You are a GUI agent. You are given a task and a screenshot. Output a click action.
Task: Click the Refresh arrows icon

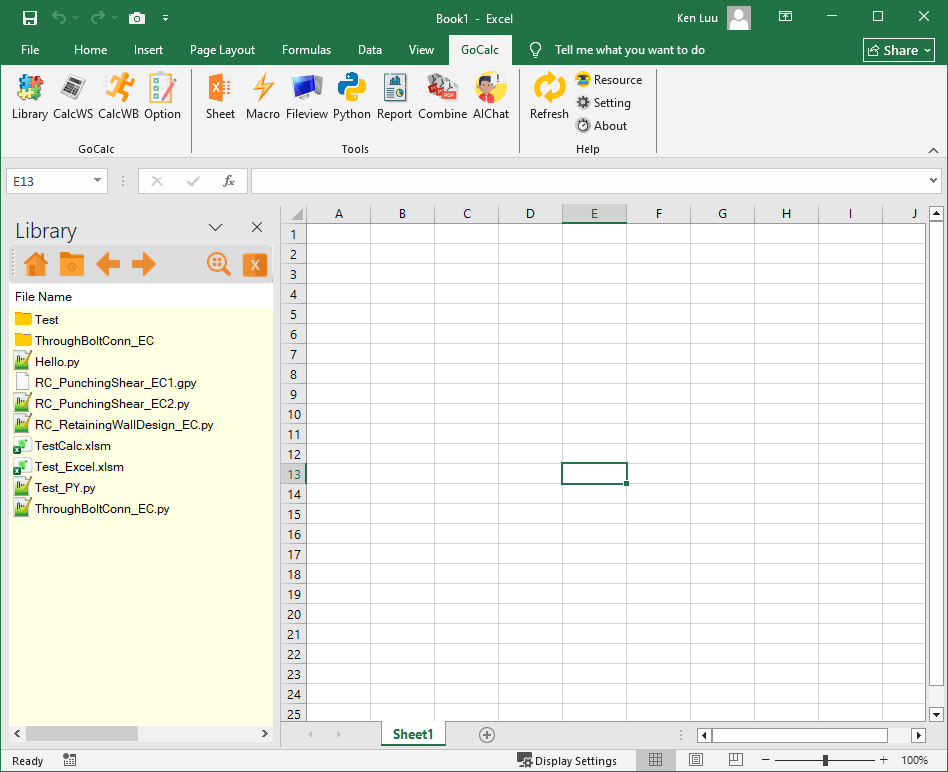[549, 97]
